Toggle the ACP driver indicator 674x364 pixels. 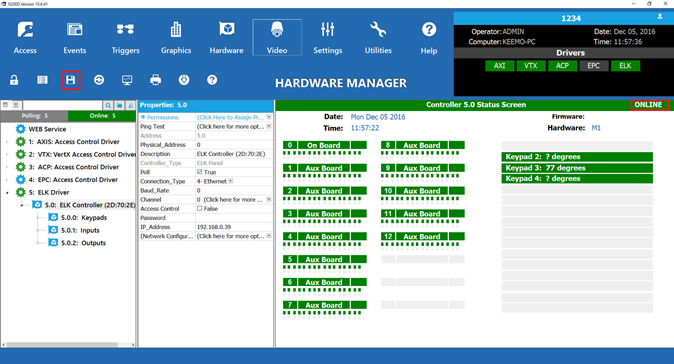[562, 66]
